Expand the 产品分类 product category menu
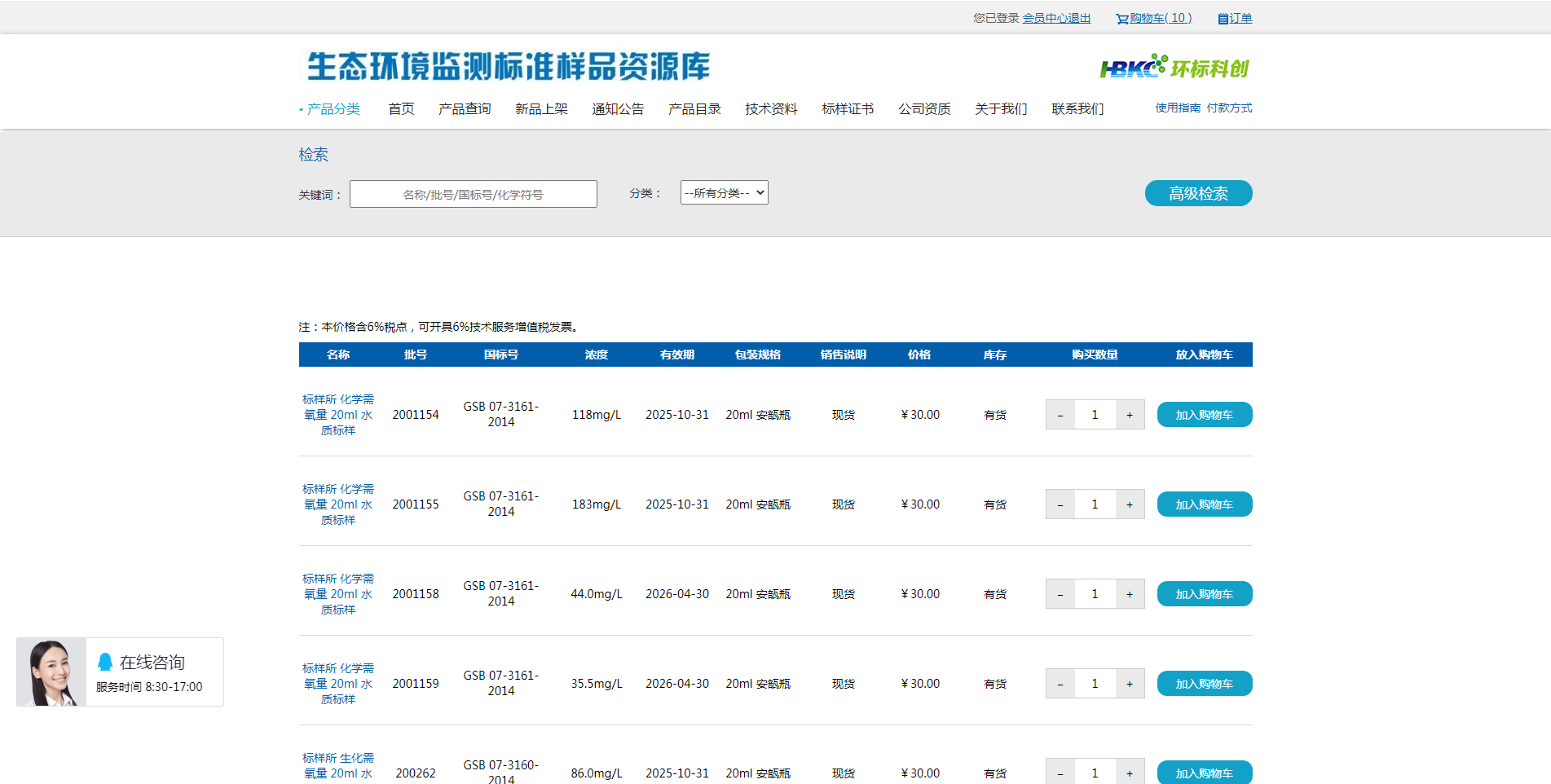1551x784 pixels. tap(333, 109)
